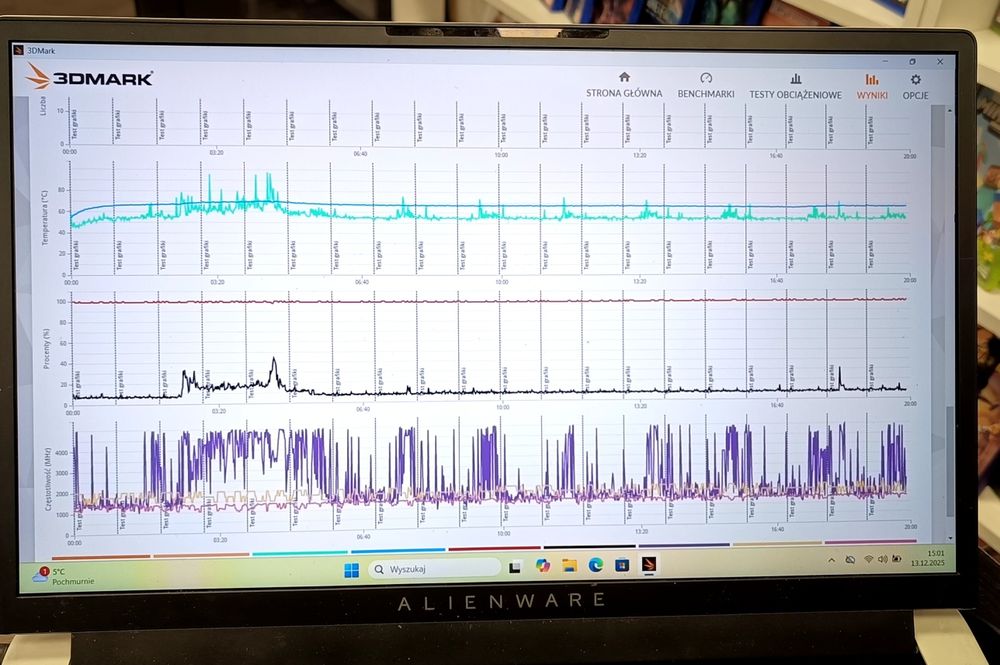
Task: Click the Częstotliwość (MHz) axis label
Action: 48,479
